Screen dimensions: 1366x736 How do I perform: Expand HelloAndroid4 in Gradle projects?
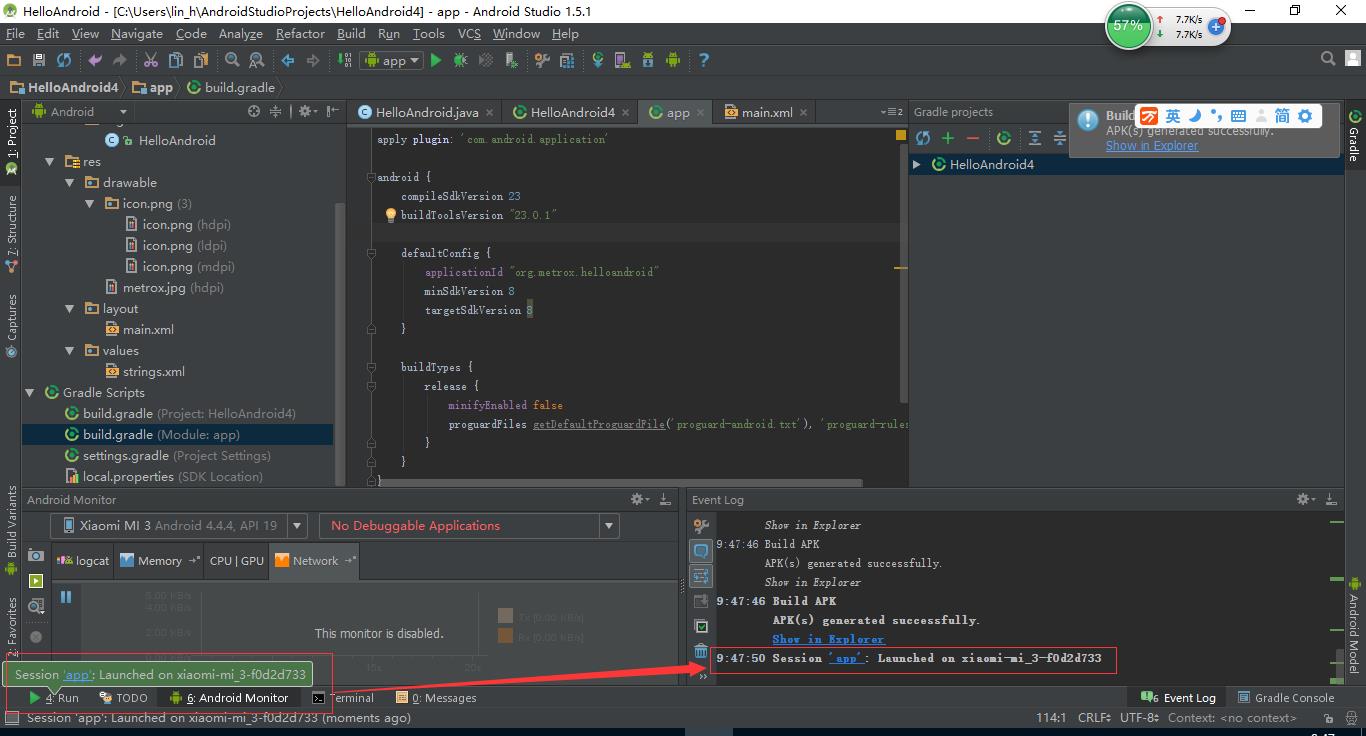[916, 164]
